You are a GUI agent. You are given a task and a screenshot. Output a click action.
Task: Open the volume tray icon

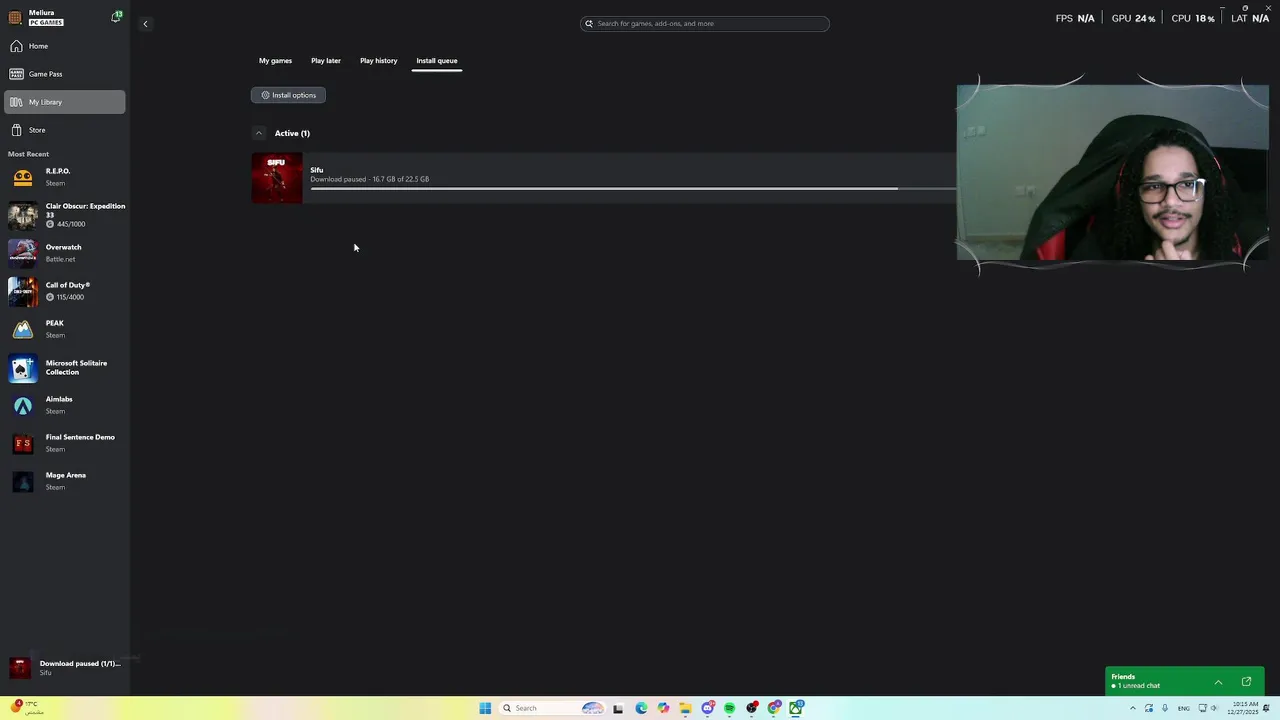(1214, 708)
